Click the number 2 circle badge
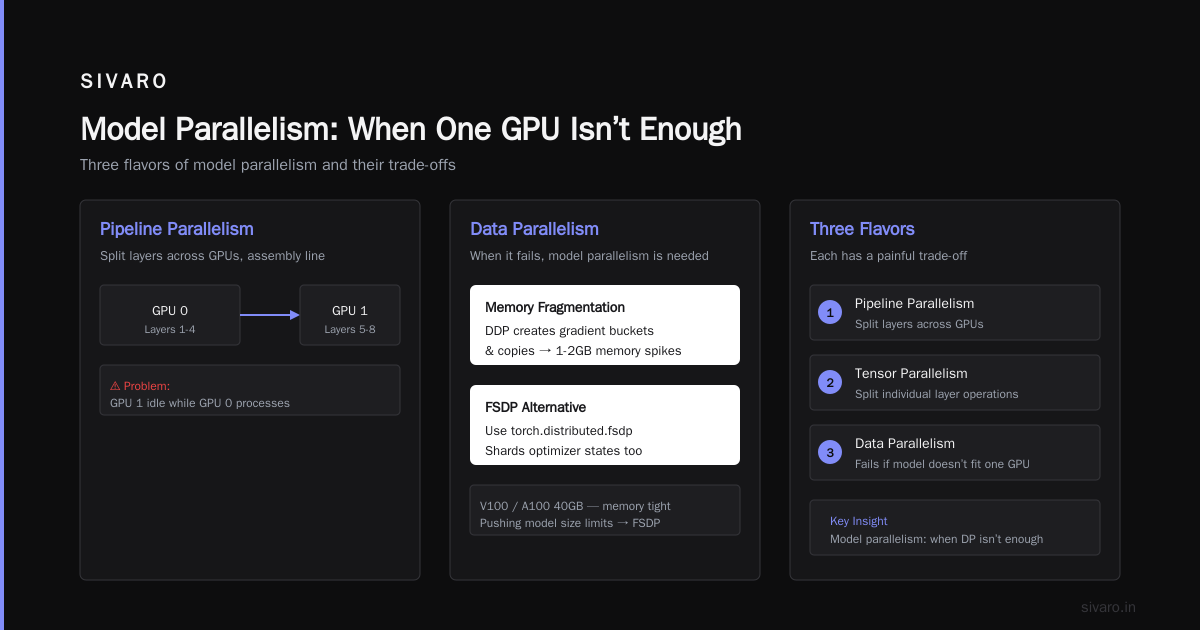 coord(829,383)
